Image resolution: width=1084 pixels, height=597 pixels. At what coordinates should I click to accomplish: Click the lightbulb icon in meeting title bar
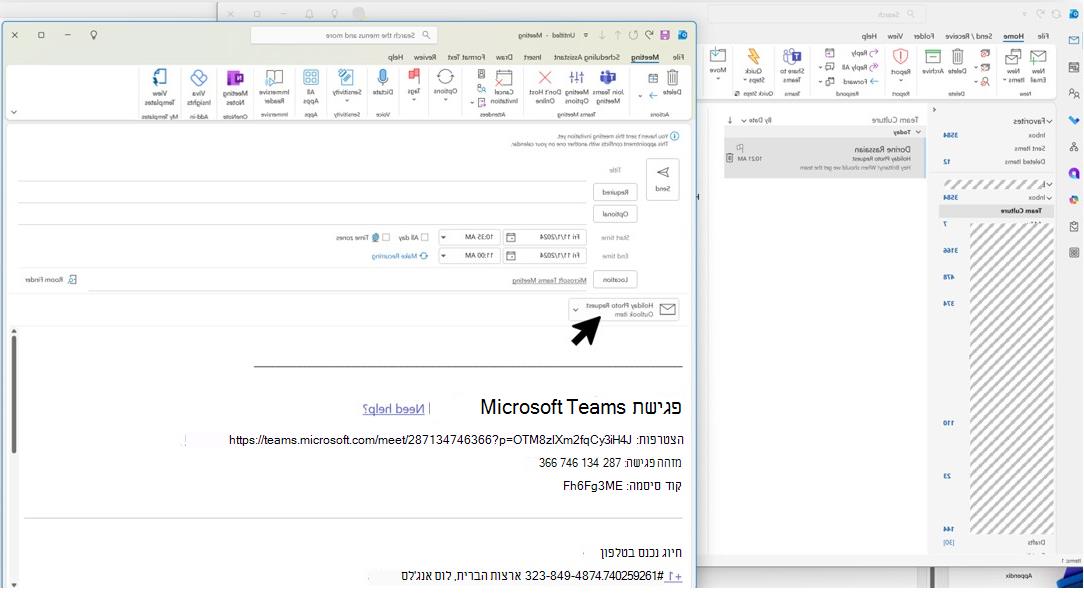(x=93, y=35)
